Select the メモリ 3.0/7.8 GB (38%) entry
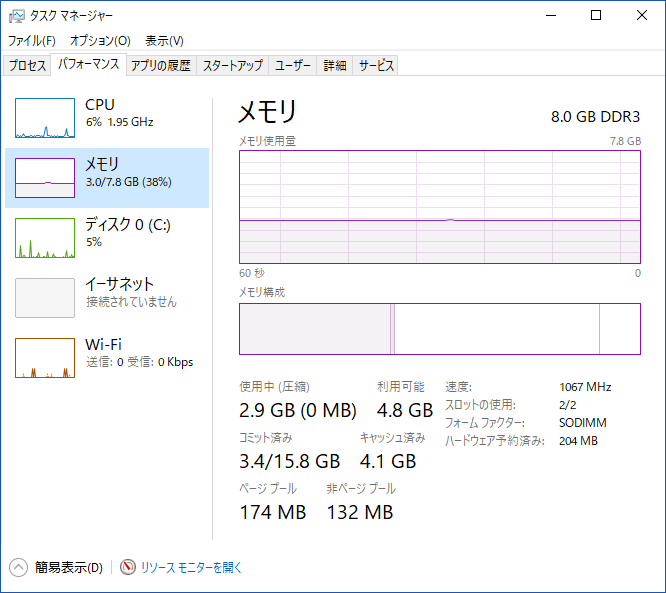The height and width of the screenshot is (593, 666). coord(107,178)
